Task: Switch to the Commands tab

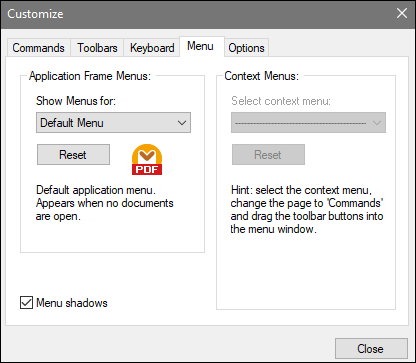Action: click(38, 48)
